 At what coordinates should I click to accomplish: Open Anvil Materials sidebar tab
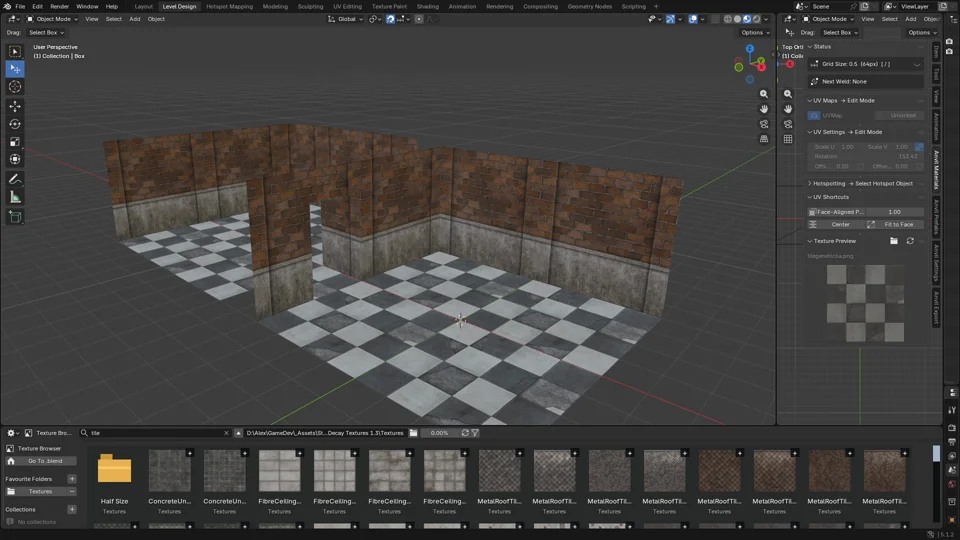click(936, 170)
